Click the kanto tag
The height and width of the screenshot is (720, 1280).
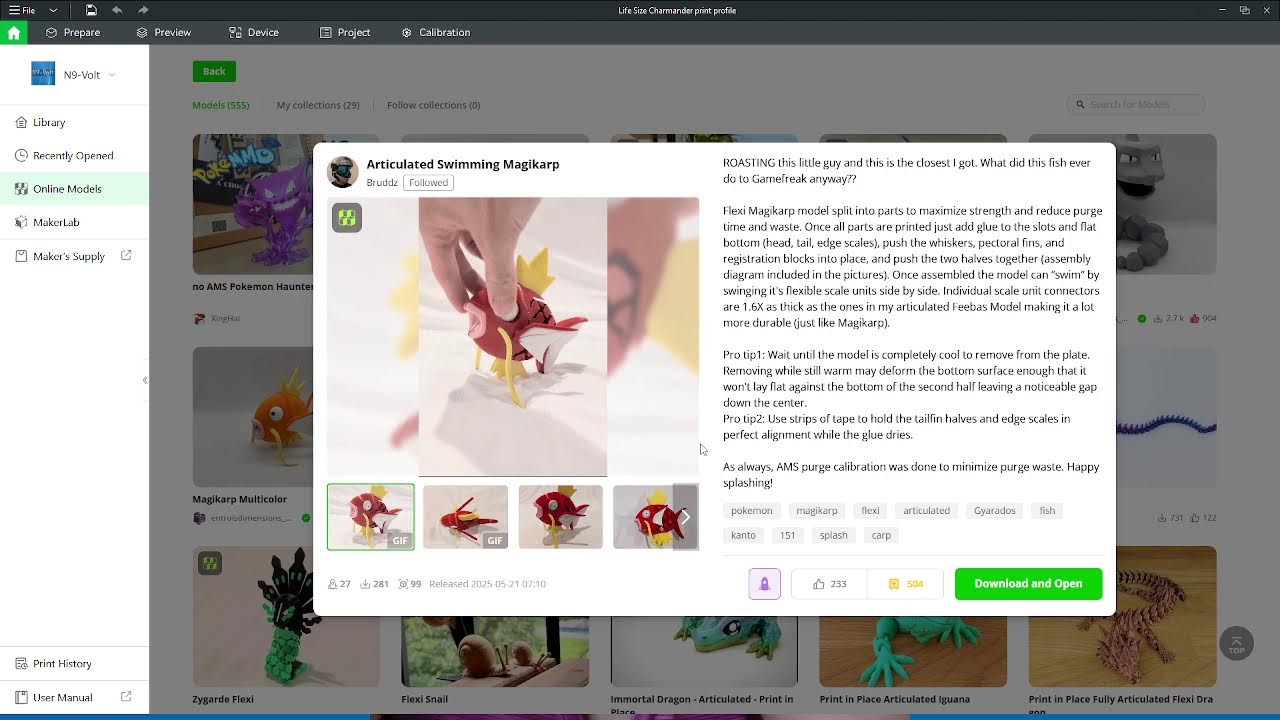click(743, 535)
